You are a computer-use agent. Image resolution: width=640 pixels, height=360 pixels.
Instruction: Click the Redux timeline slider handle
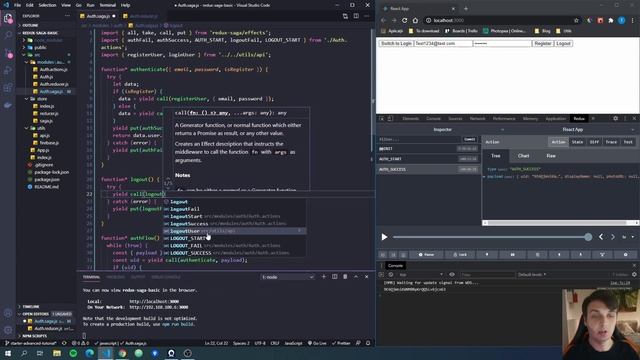point(588,237)
